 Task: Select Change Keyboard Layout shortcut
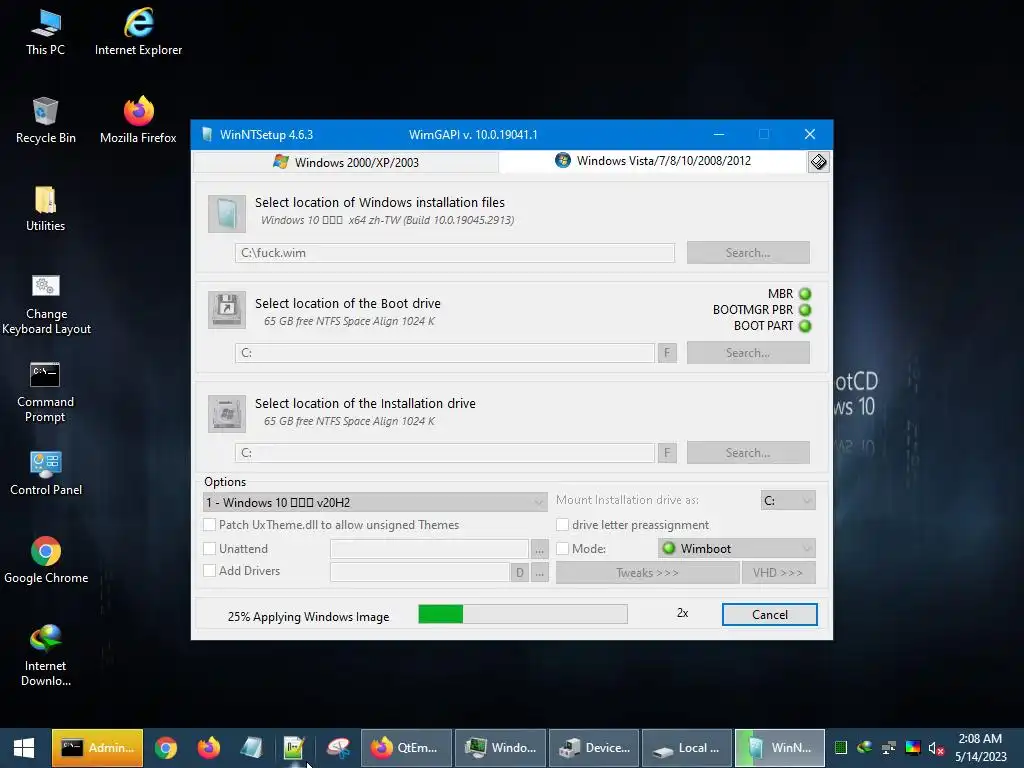pos(46,304)
